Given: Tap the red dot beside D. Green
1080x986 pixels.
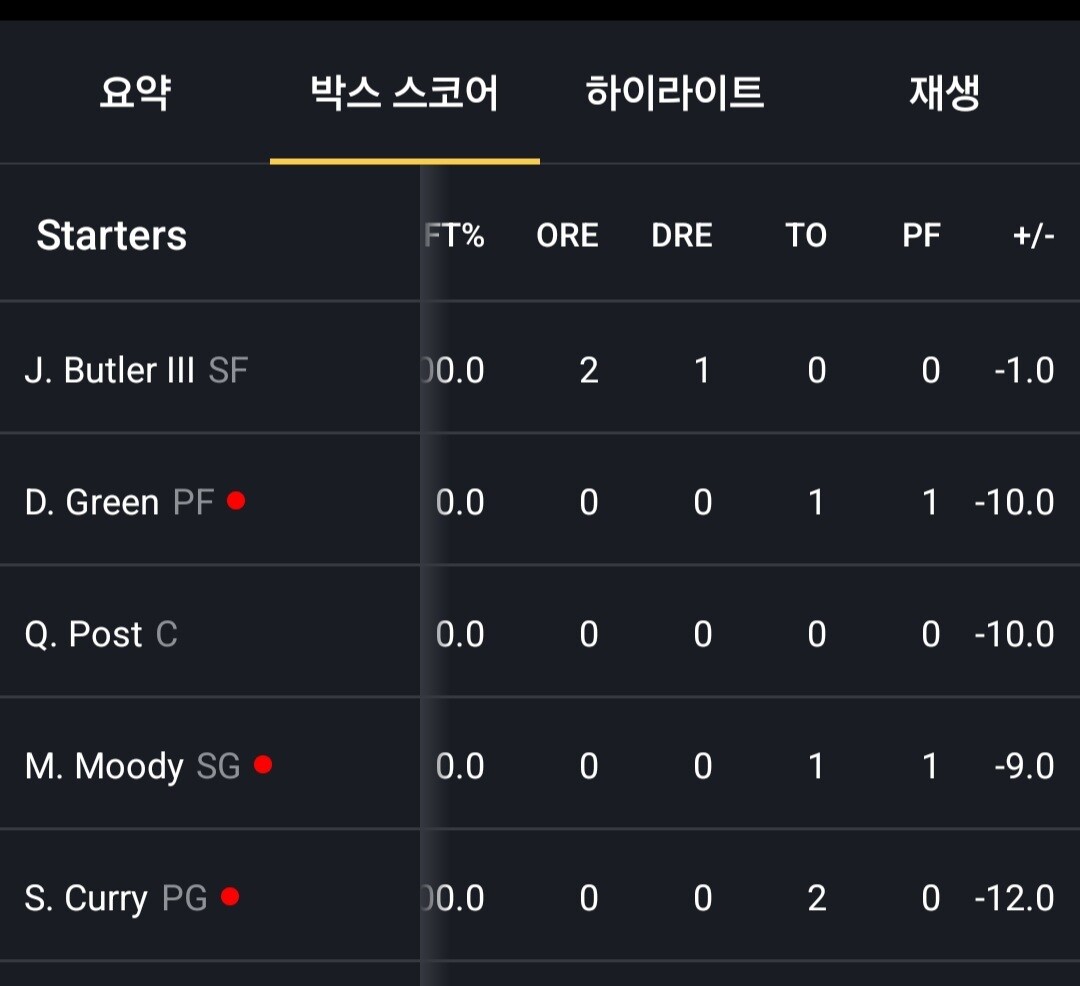Looking at the screenshot, I should (x=236, y=500).
